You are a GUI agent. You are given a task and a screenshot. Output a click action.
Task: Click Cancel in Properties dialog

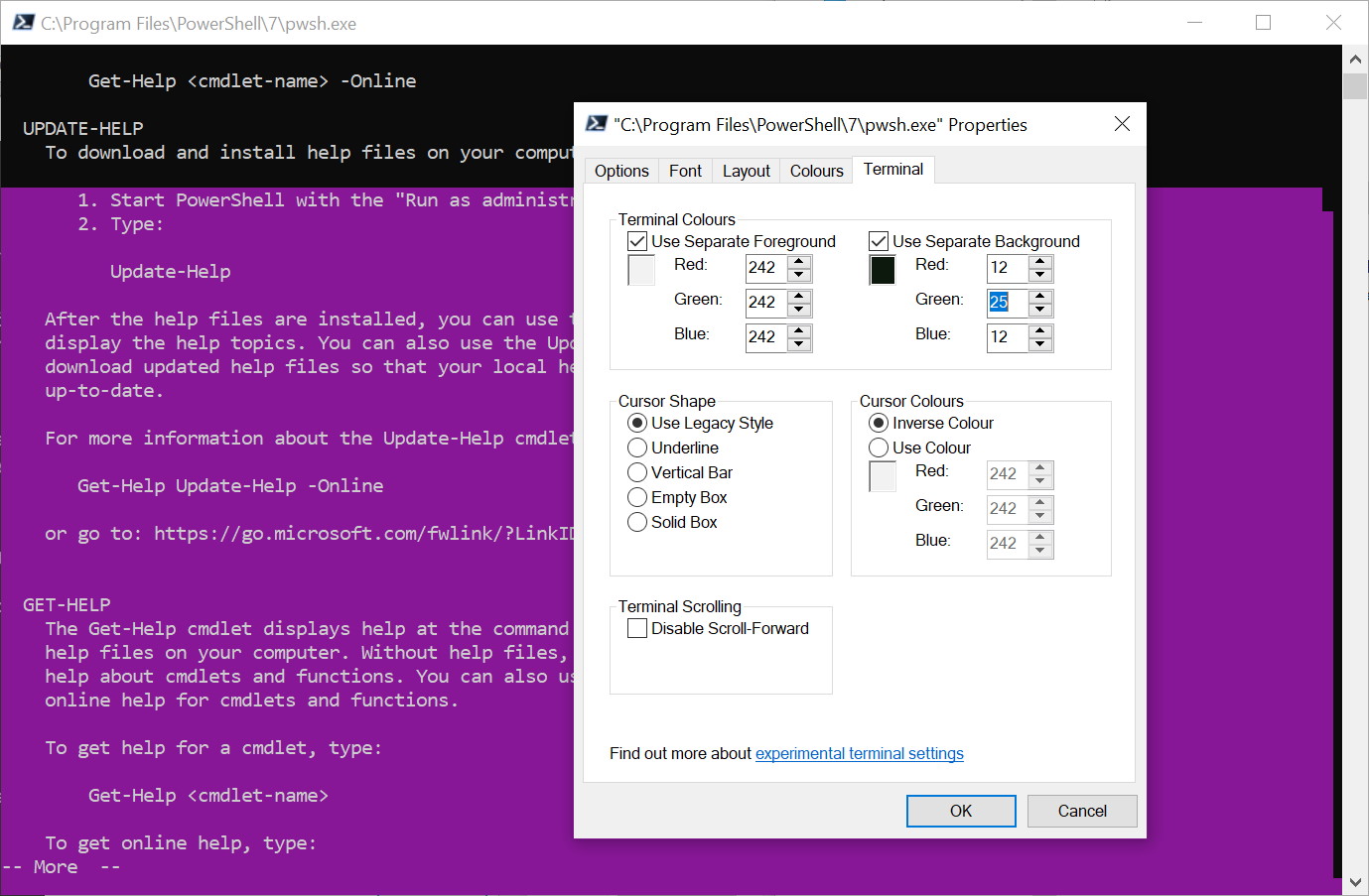(x=1082, y=811)
